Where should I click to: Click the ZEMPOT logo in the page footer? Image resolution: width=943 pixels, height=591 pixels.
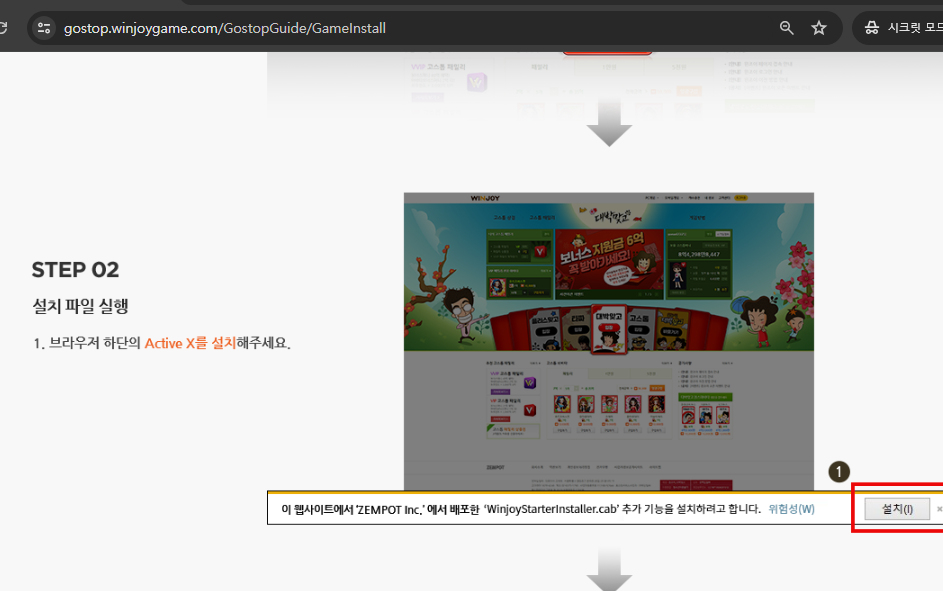[x=495, y=466]
